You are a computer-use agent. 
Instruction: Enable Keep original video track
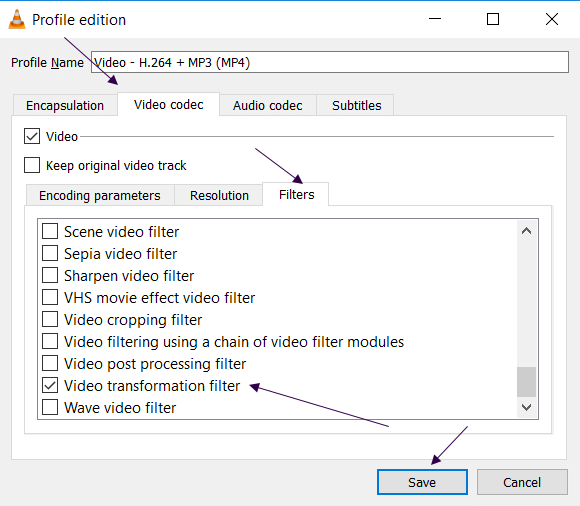(32, 165)
